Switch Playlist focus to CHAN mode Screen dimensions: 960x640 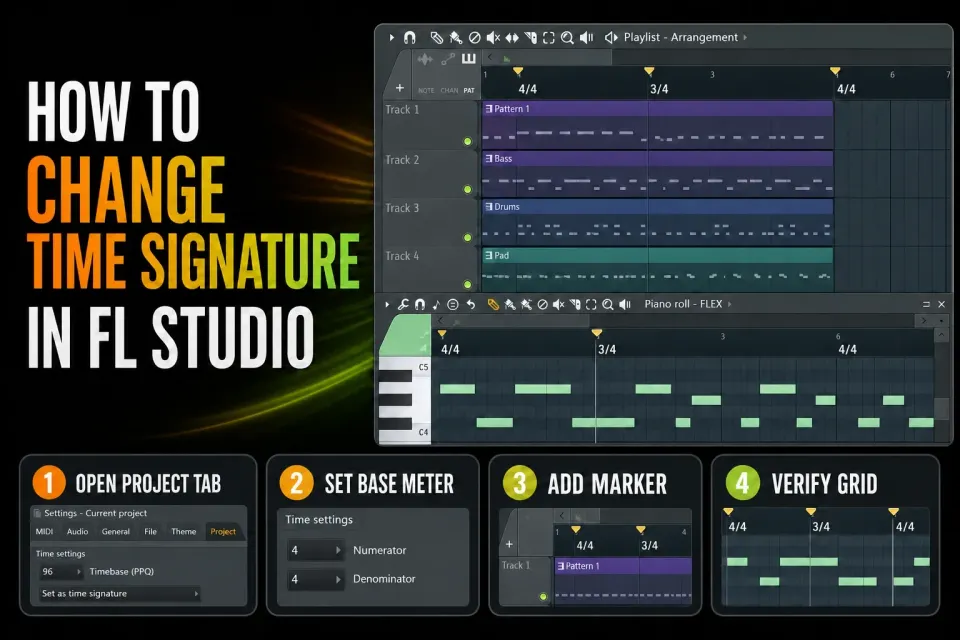coord(449,91)
